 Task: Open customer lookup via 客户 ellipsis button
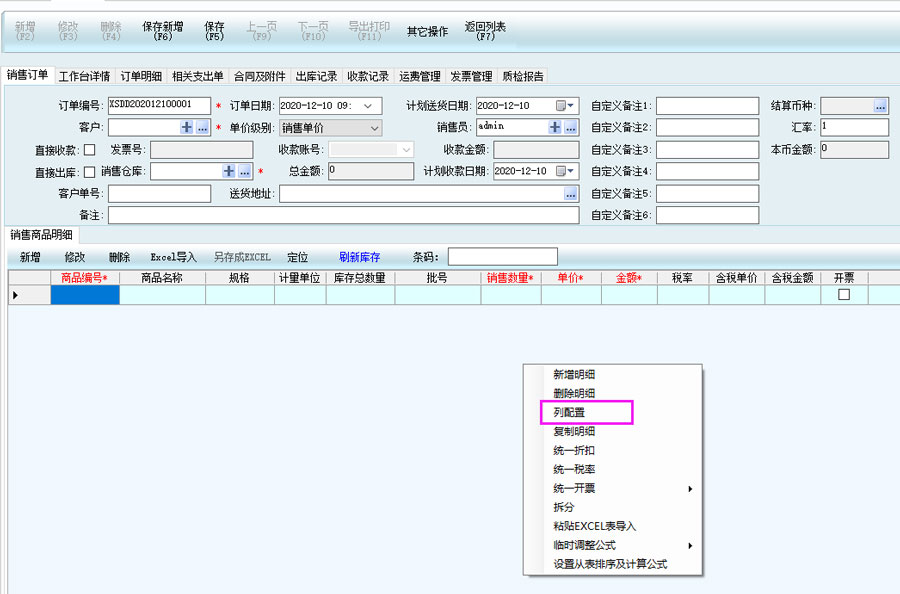[x=202, y=128]
